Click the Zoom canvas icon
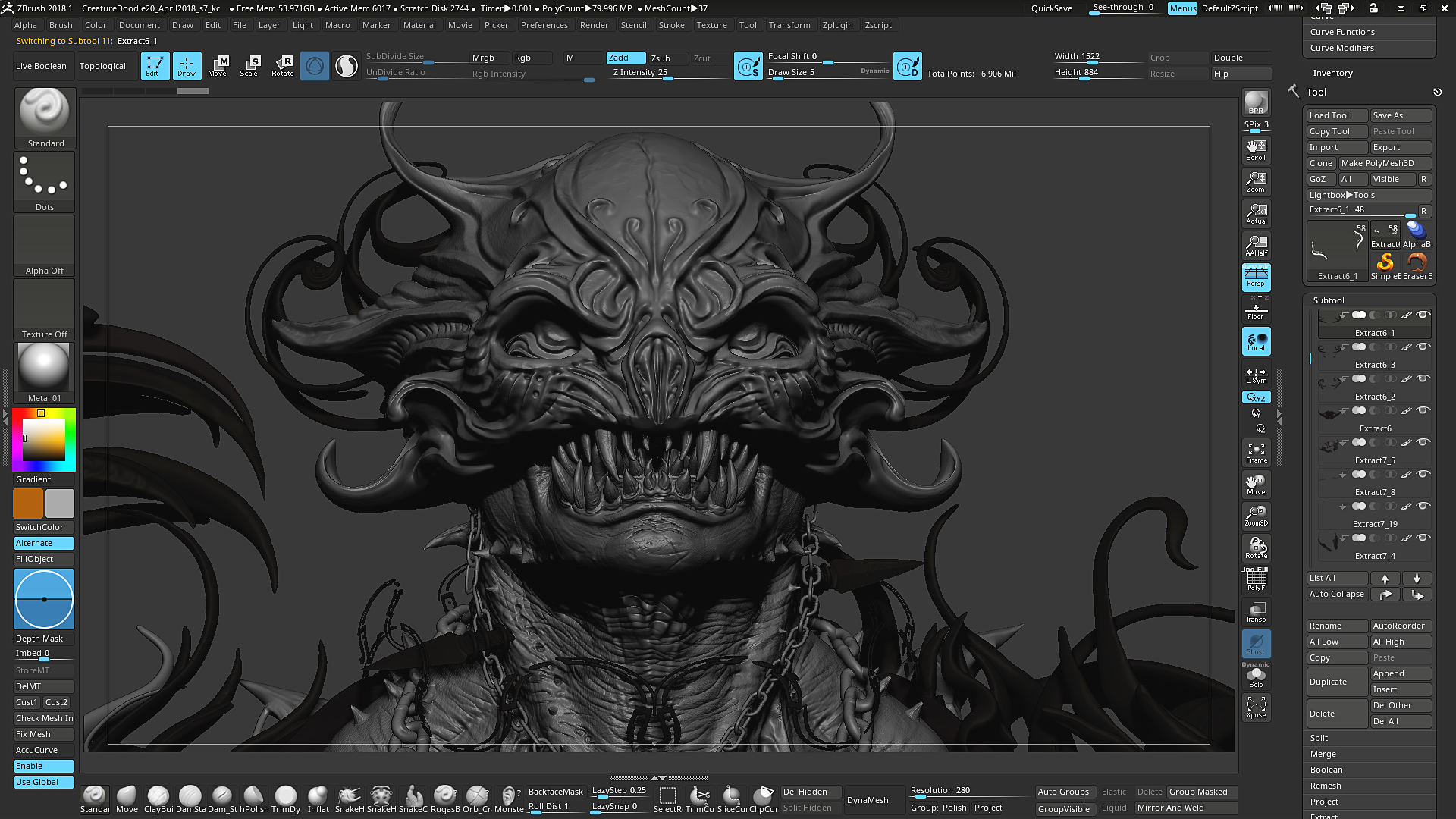The height and width of the screenshot is (819, 1456). pyautogui.click(x=1256, y=181)
